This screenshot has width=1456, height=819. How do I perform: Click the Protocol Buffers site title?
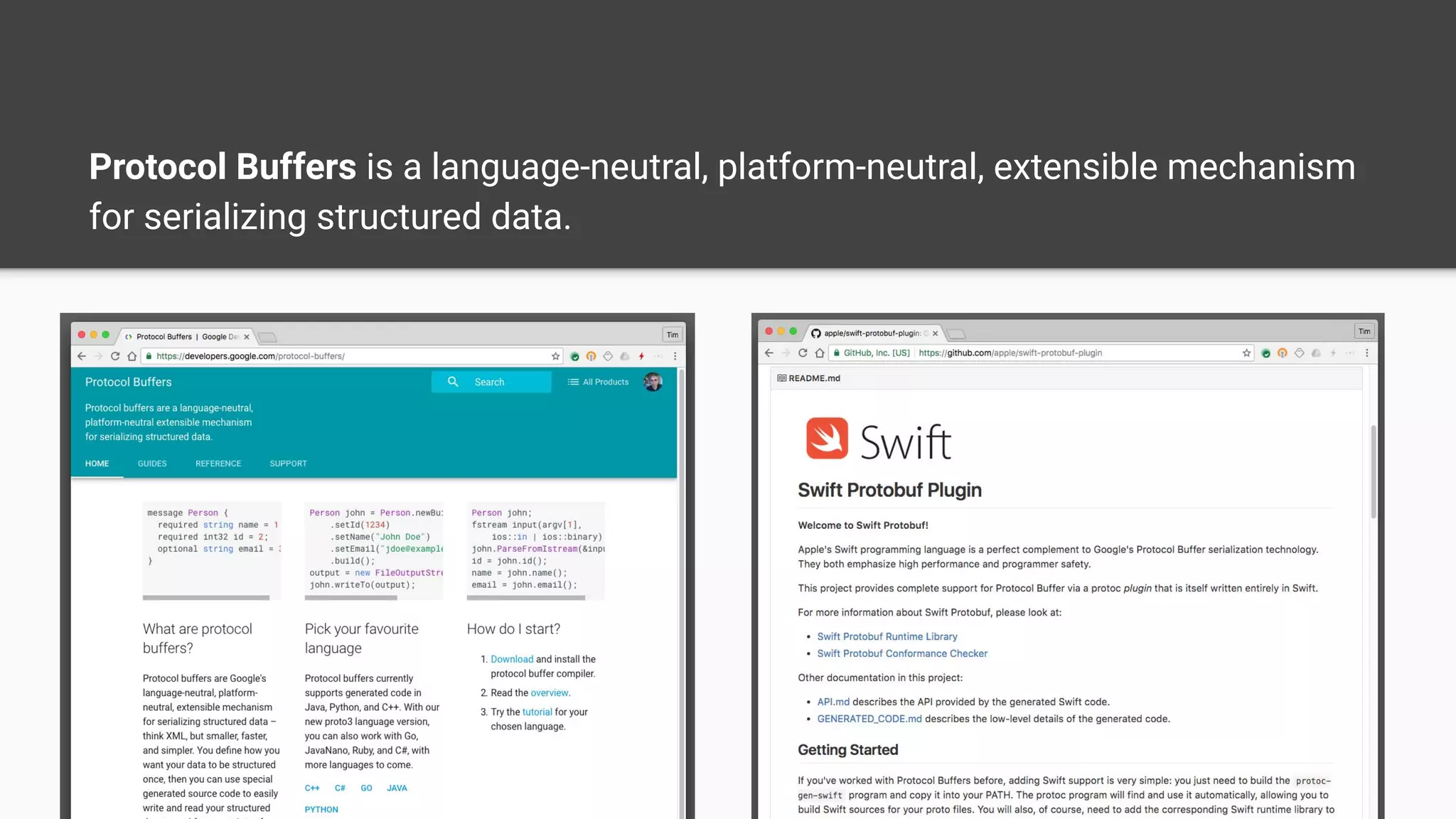point(129,382)
